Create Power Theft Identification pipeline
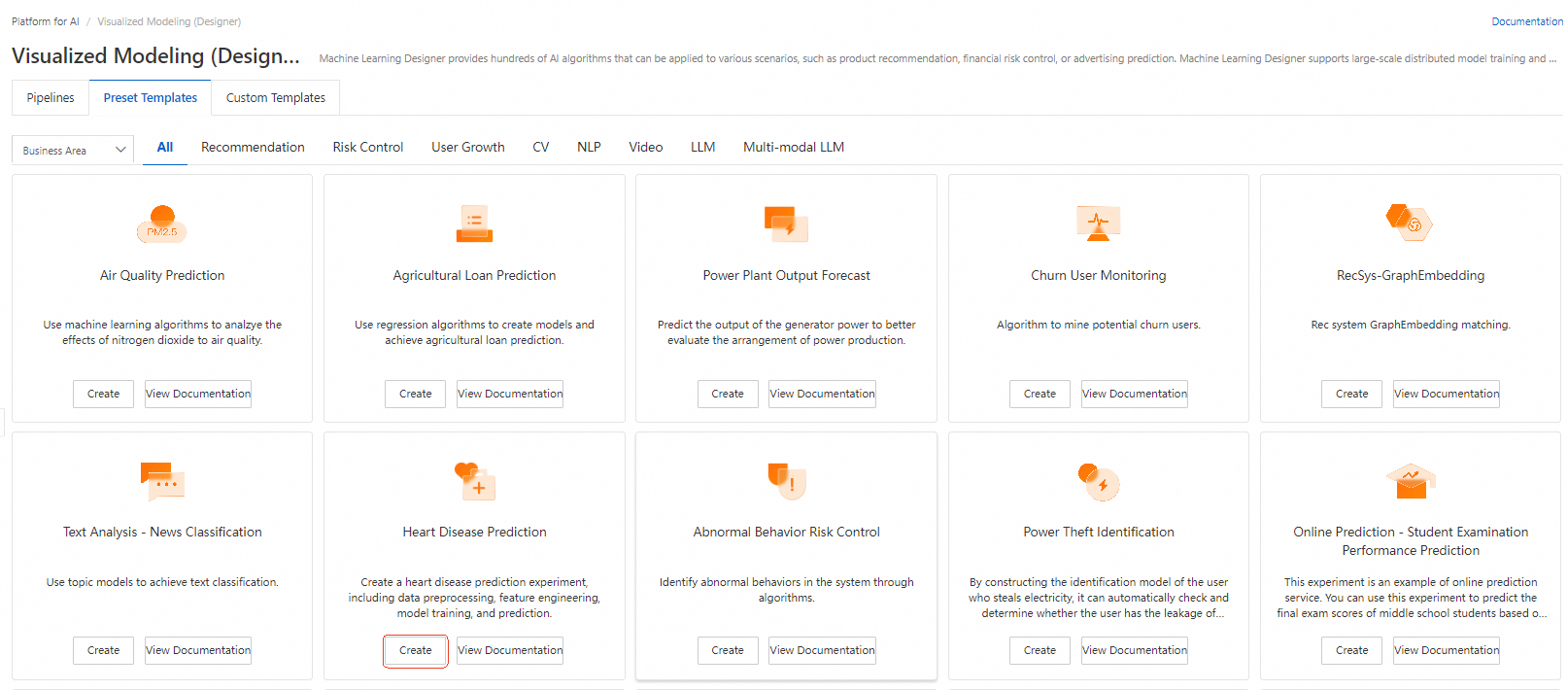Screen dimensions: 1568x690 (1040, 650)
